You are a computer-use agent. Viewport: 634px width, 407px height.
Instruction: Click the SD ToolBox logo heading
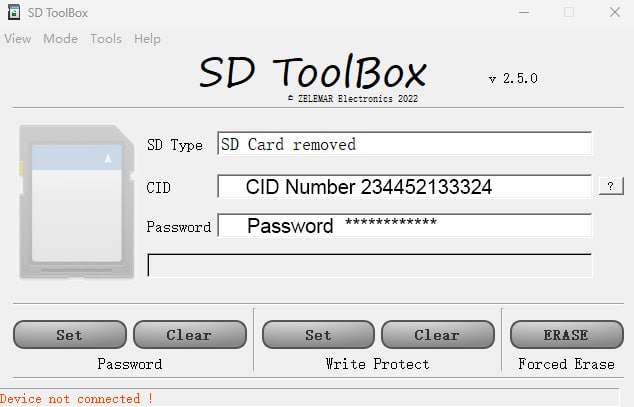pos(313,72)
